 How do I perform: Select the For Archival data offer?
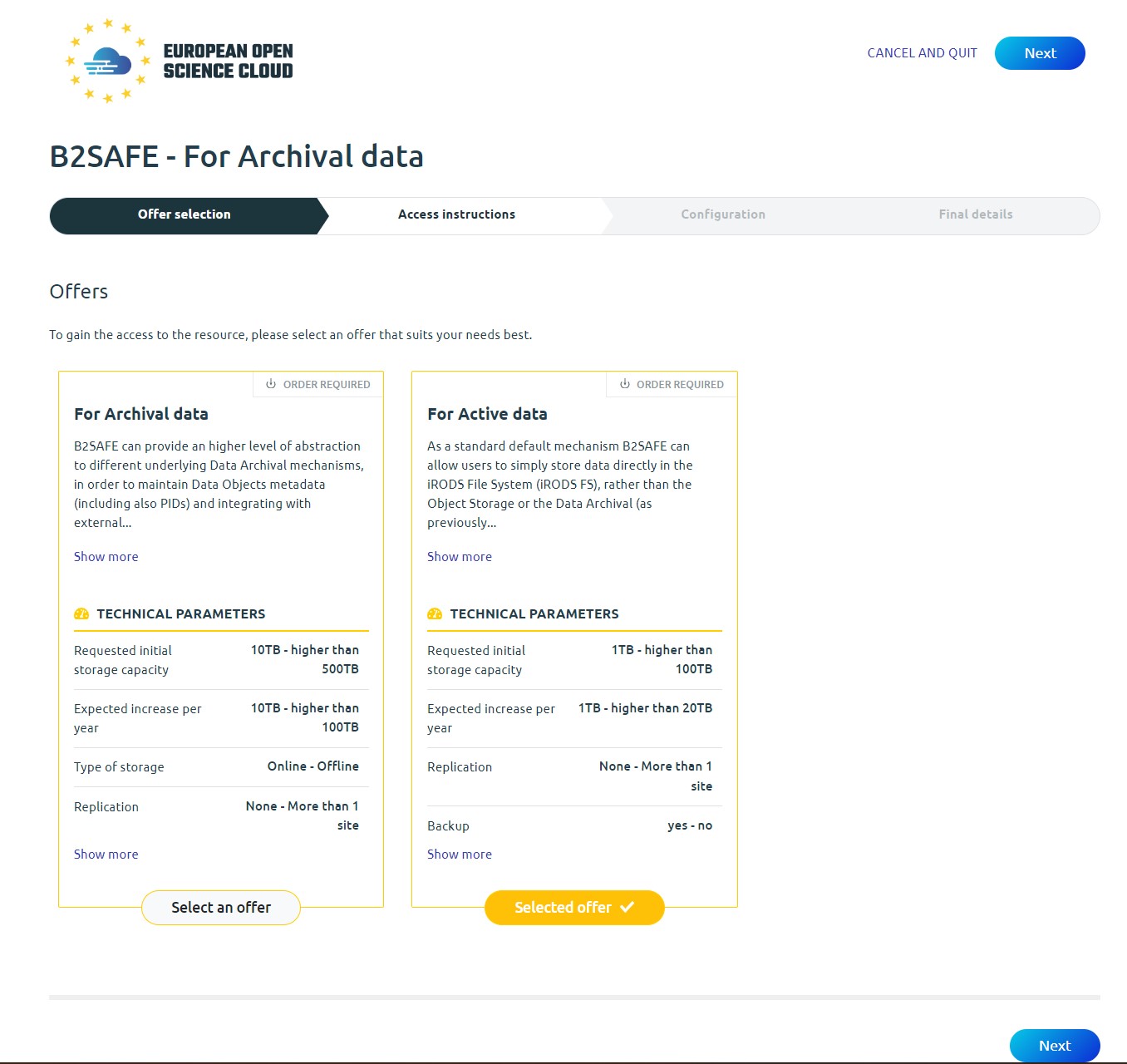pyautogui.click(x=221, y=908)
